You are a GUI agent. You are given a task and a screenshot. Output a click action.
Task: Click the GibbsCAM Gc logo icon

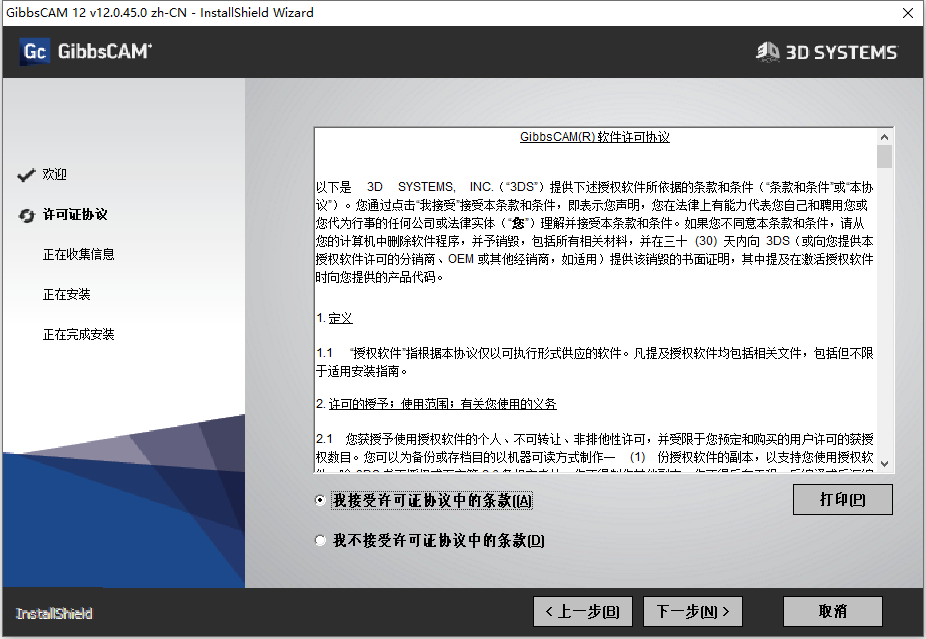tap(34, 51)
